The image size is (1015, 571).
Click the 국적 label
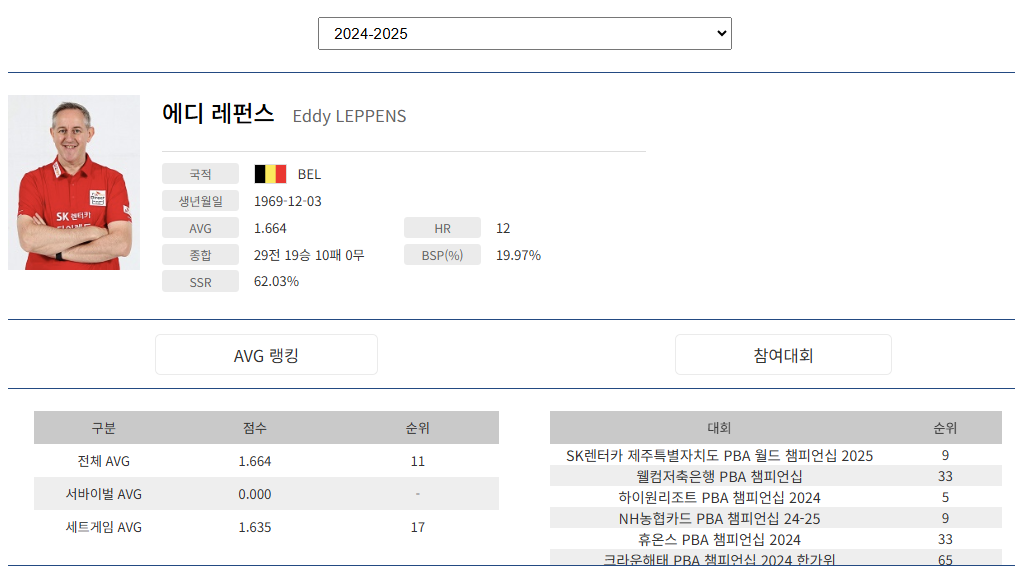pyautogui.click(x=200, y=174)
